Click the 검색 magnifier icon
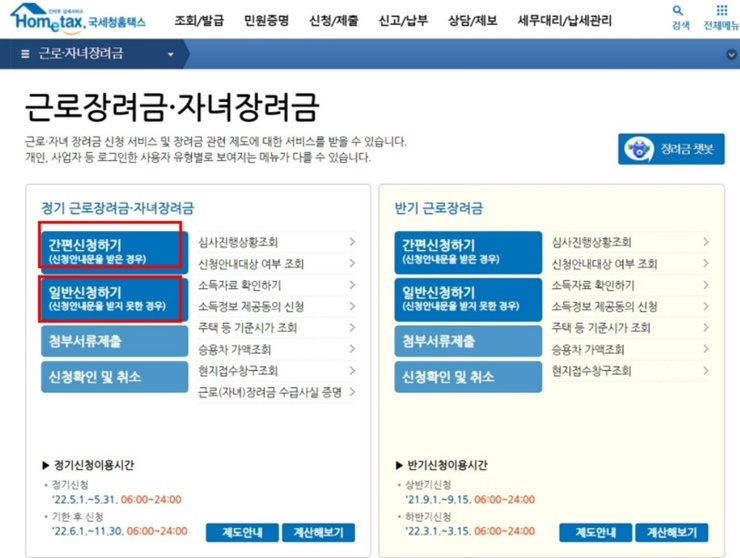740x558 pixels. click(x=678, y=10)
